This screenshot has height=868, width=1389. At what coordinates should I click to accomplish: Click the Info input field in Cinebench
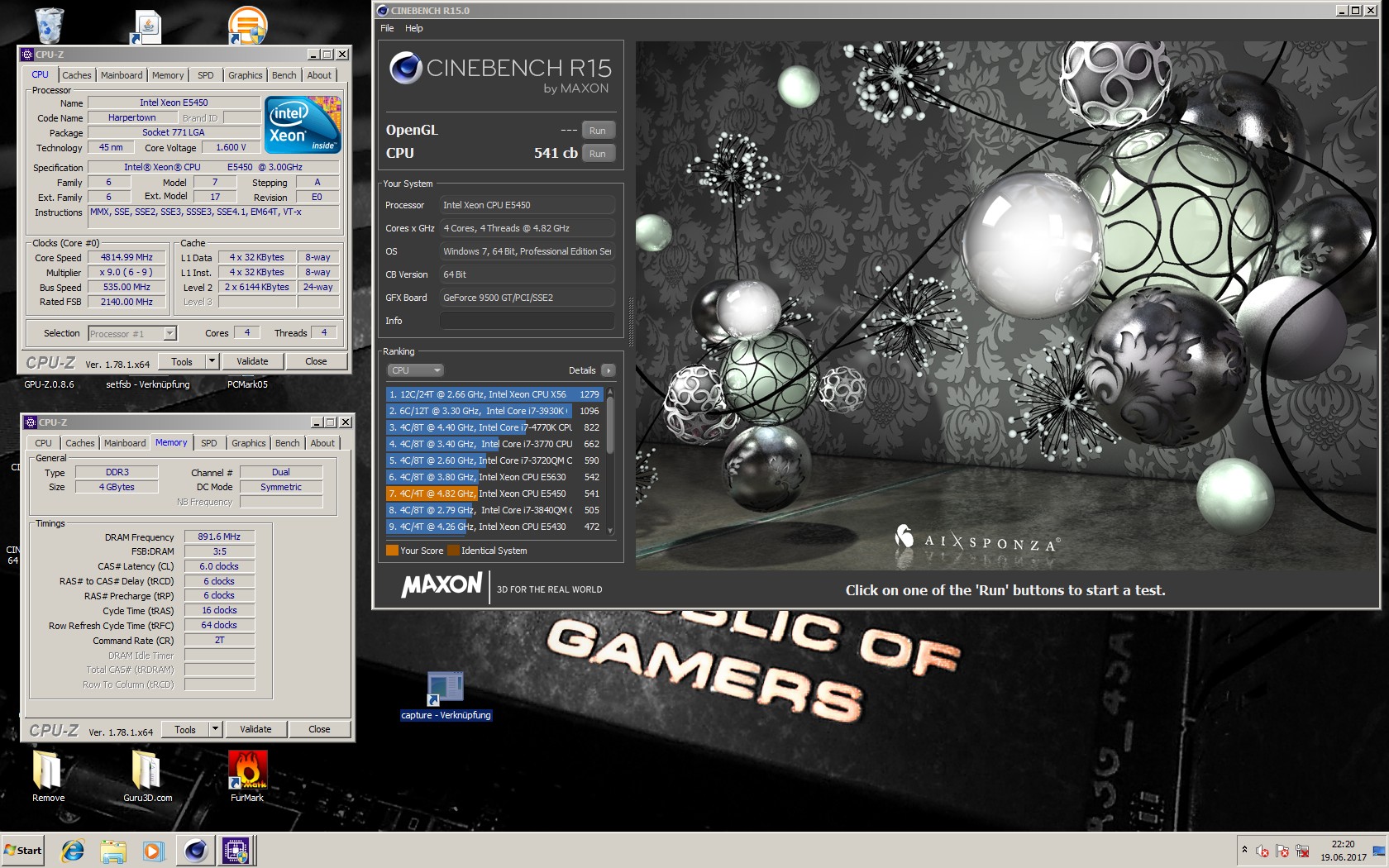click(527, 321)
